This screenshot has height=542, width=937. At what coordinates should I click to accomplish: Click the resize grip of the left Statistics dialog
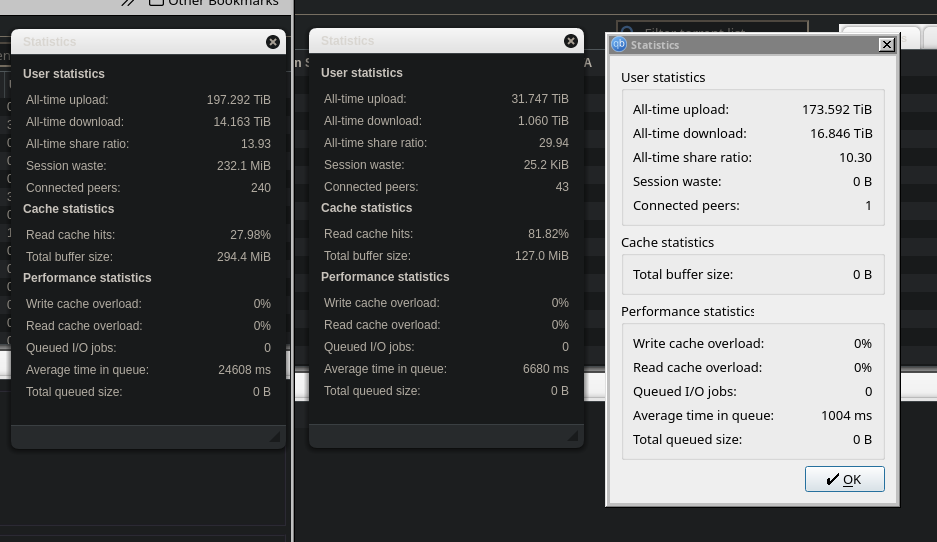(x=274, y=437)
